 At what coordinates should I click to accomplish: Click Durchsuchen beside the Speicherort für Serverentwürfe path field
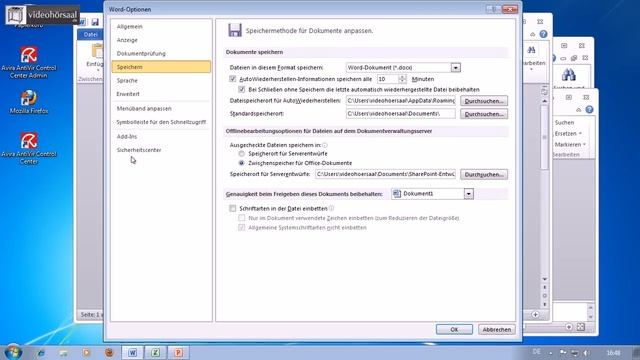484,174
